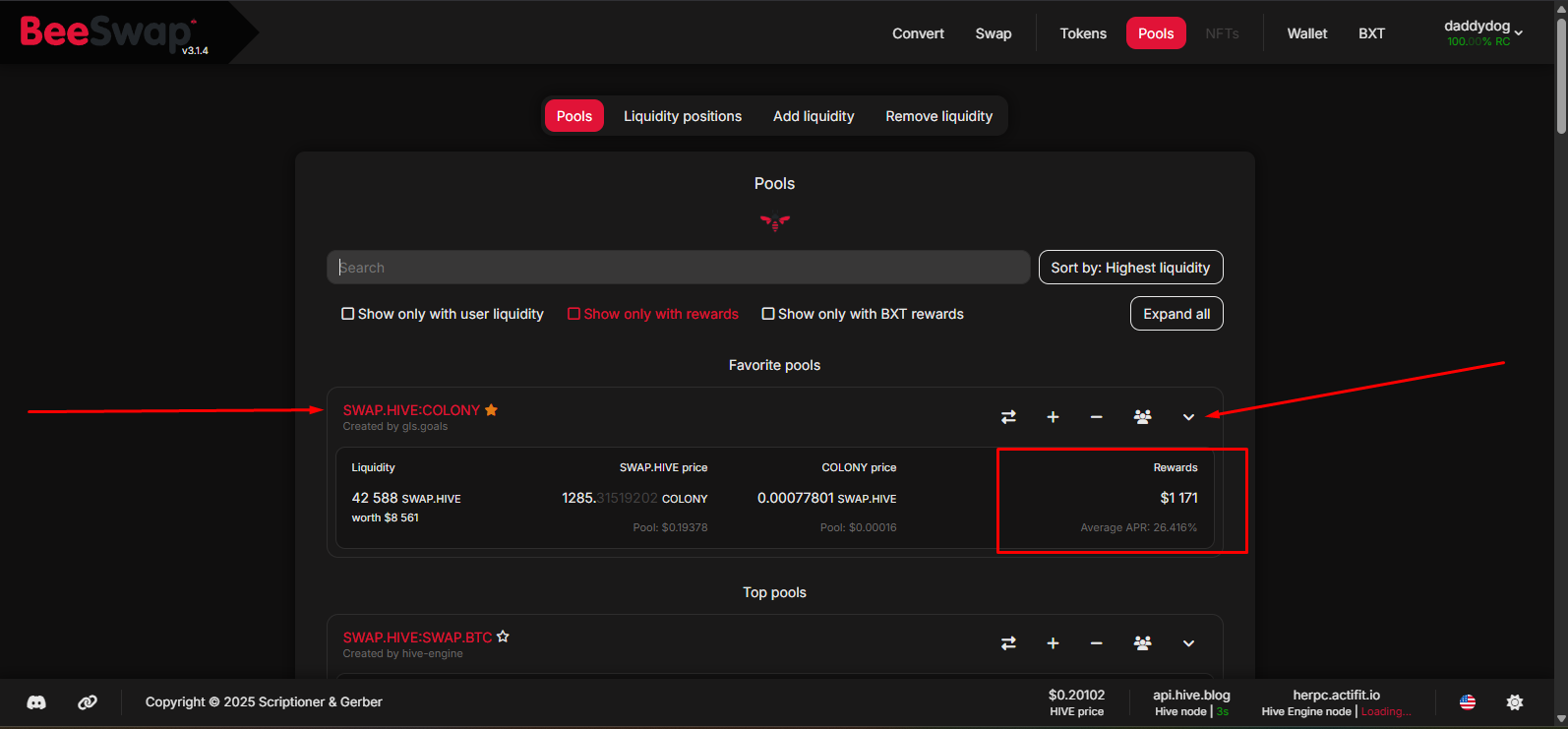Click herpc.actifit.io Hive Engine node selector
Viewport: 1568px width, 729px height.
1336,702
